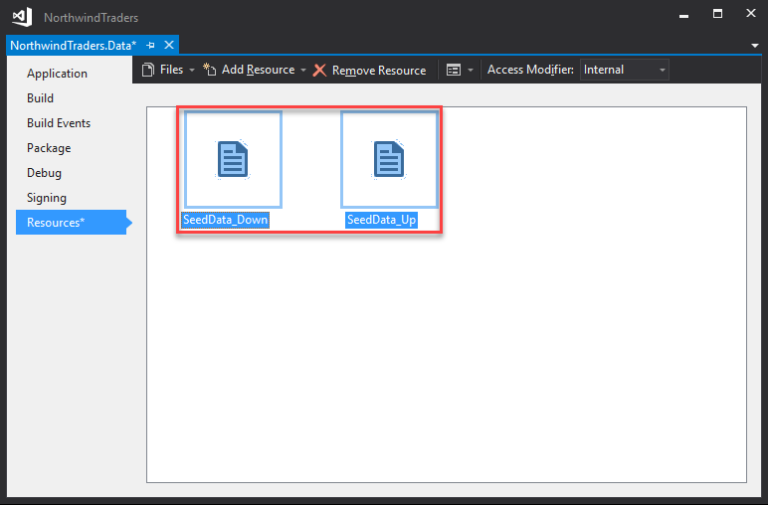Select the SeedData_Up file icon

coord(388,160)
